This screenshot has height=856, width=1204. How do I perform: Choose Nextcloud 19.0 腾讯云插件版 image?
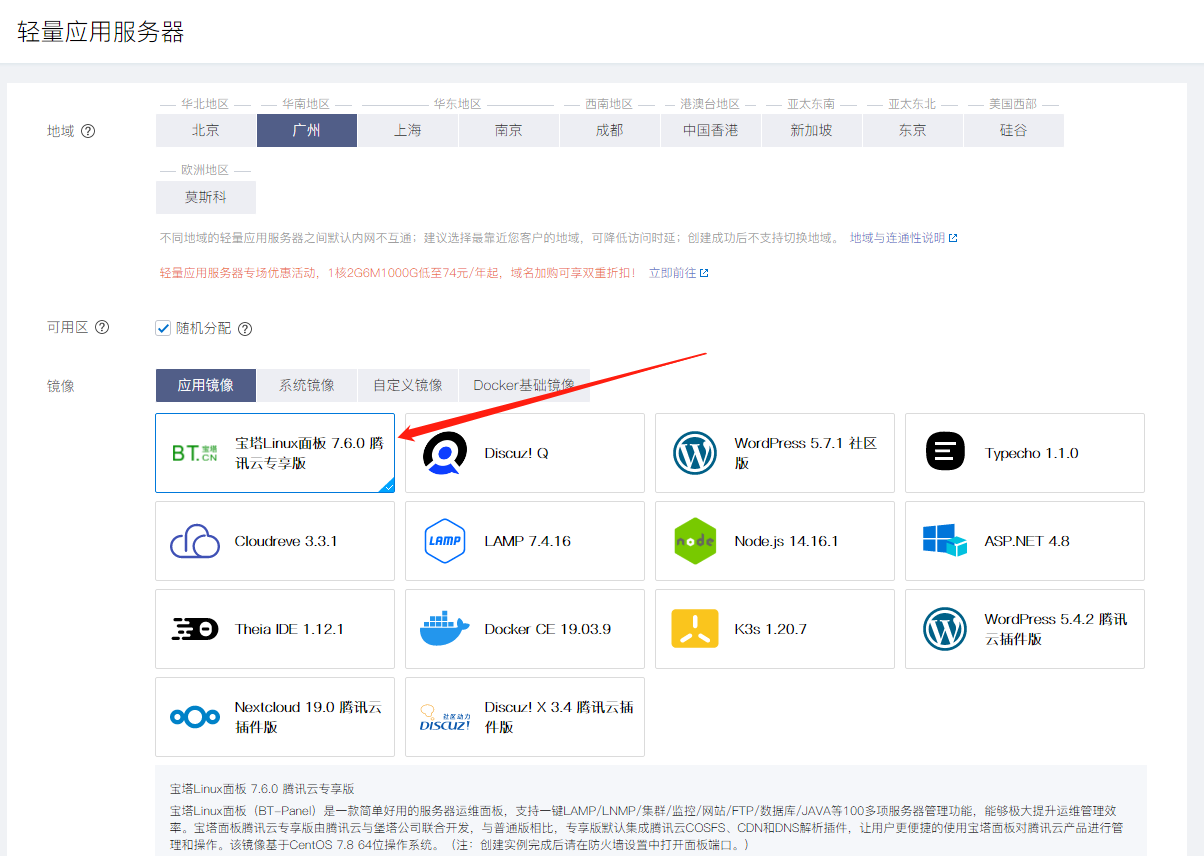coord(275,717)
